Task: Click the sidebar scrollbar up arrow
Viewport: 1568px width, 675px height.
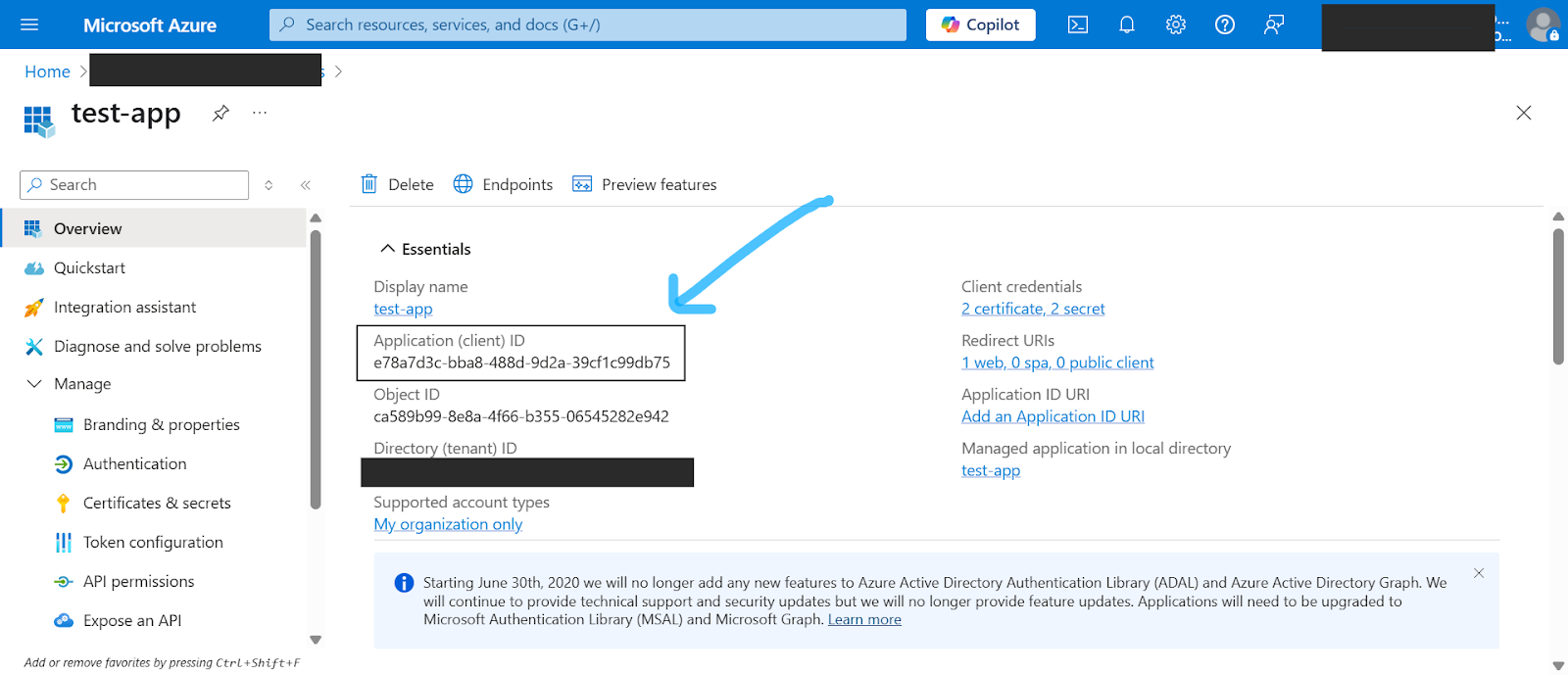Action: [x=316, y=217]
